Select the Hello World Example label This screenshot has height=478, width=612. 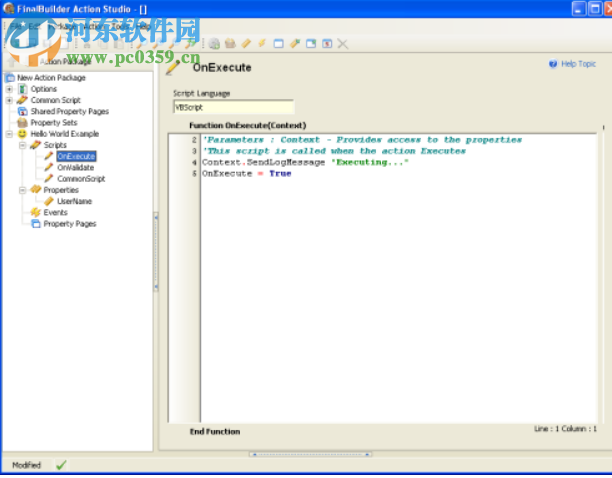[x=65, y=134]
